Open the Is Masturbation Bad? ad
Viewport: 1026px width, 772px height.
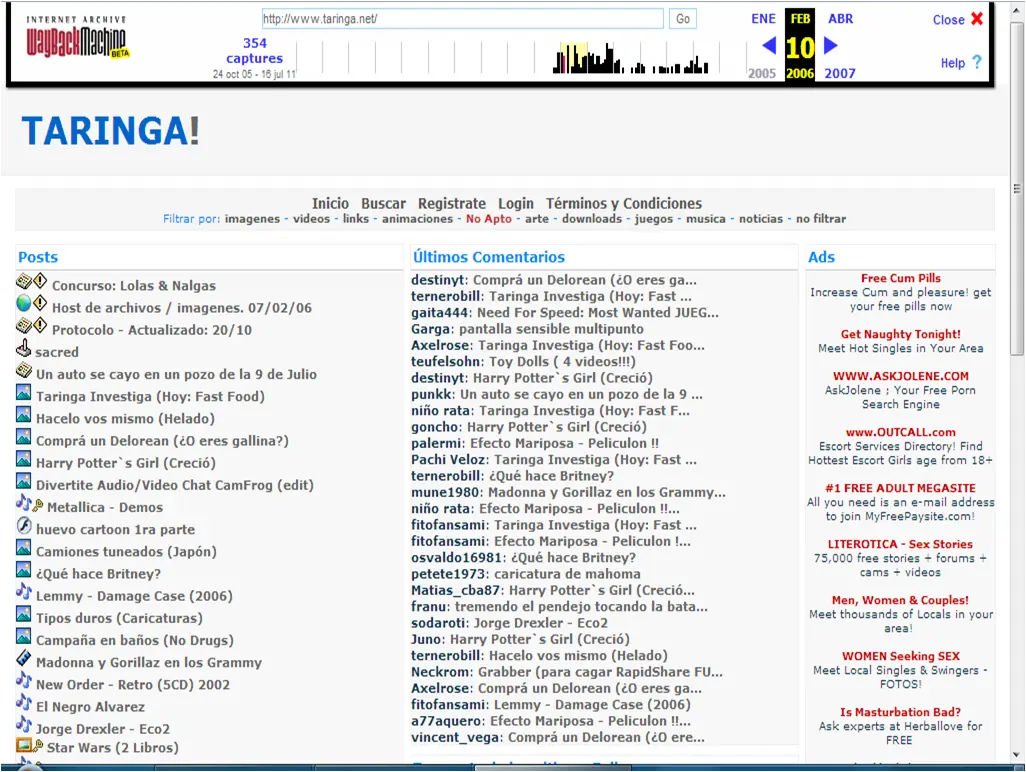coord(900,712)
